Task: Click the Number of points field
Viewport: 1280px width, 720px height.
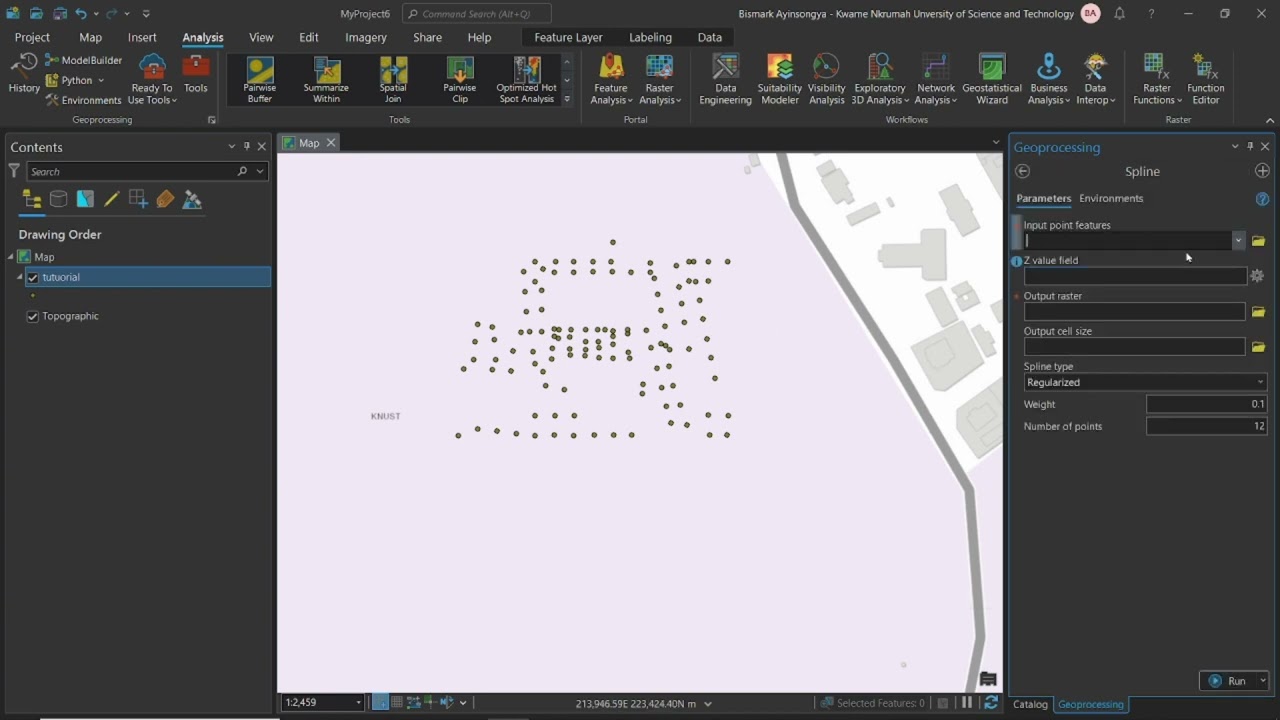Action: [1207, 426]
